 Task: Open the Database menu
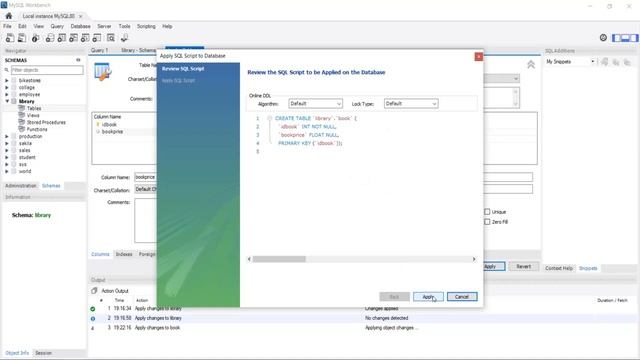pos(80,26)
